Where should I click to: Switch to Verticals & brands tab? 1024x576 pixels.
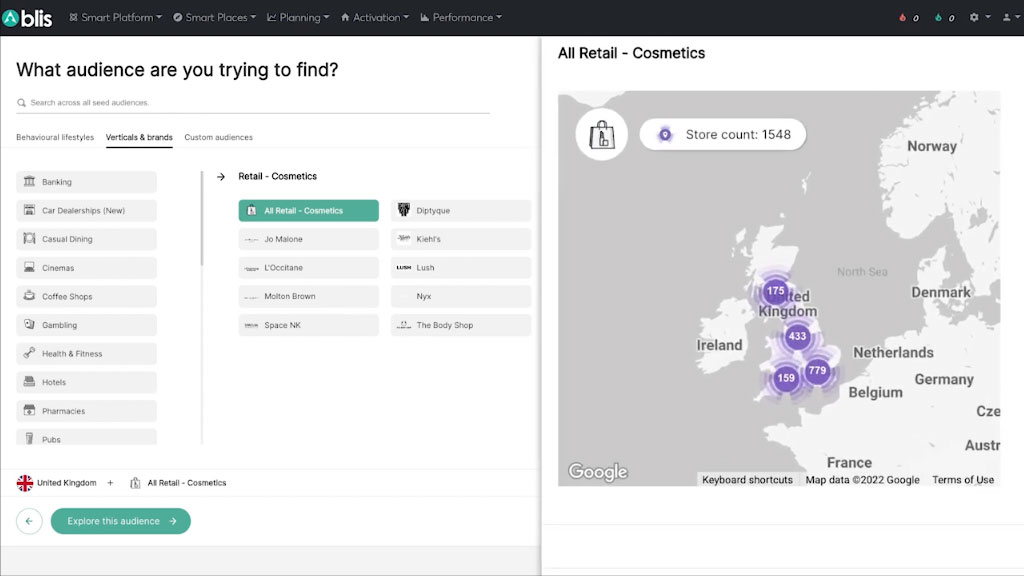click(139, 137)
